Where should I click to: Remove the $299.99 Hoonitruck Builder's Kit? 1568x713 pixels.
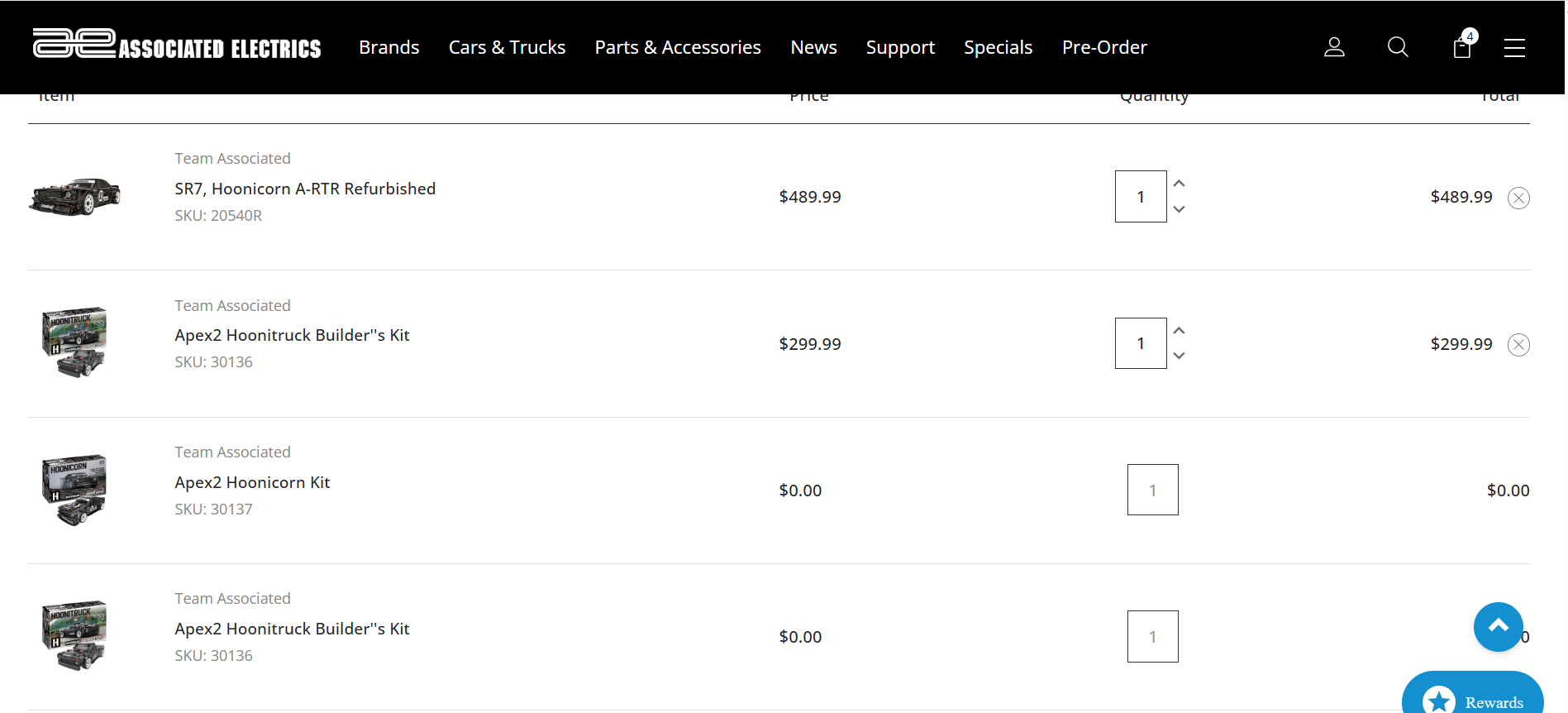point(1518,345)
